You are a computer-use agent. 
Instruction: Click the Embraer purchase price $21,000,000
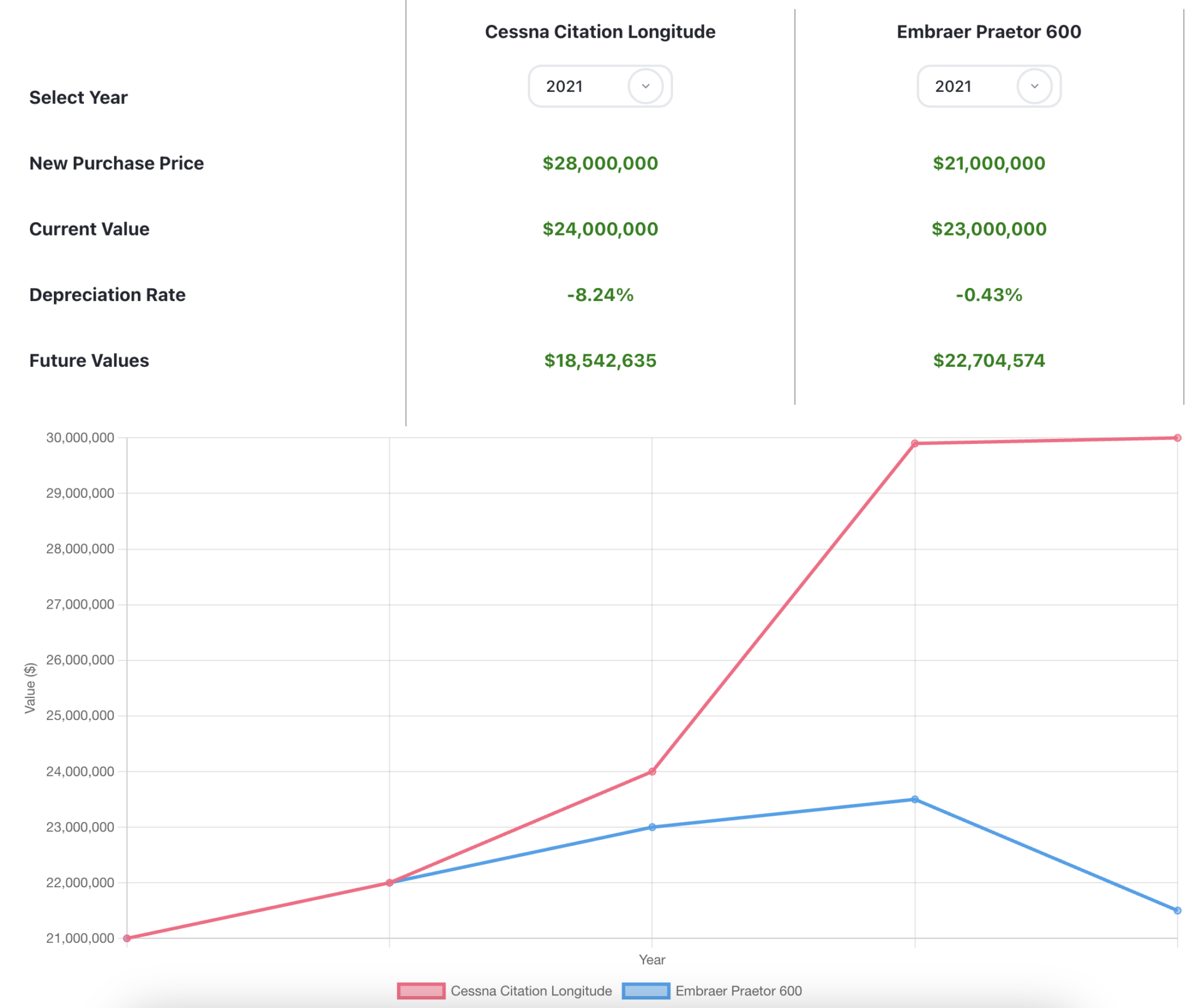pyautogui.click(x=989, y=163)
